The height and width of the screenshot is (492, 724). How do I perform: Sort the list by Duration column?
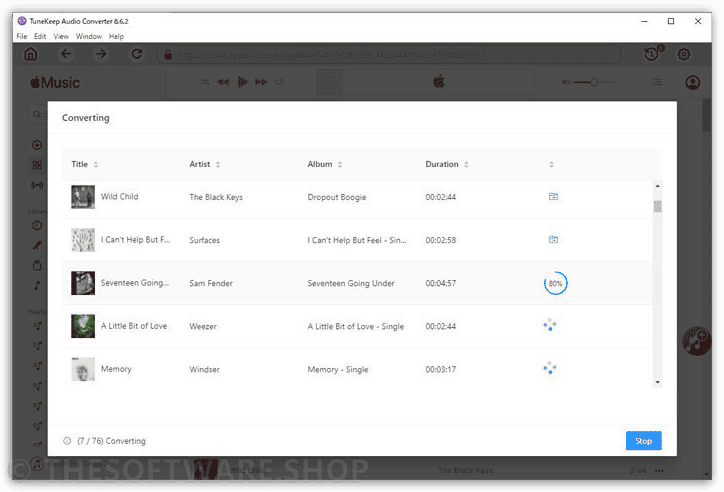[x=466, y=164]
